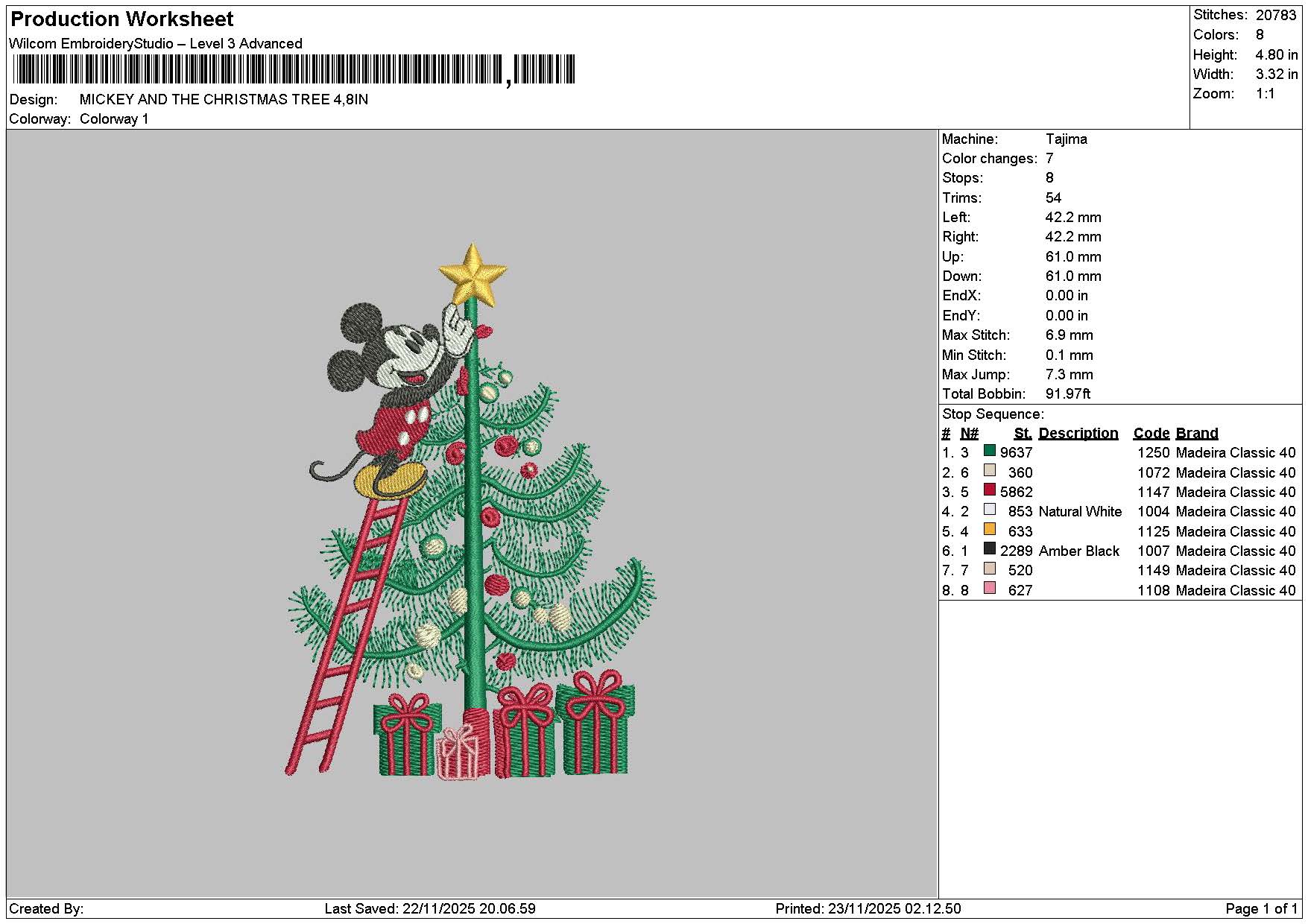Select the zoom value "1:1"
The width and height of the screenshot is (1308, 924).
[x=1266, y=94]
